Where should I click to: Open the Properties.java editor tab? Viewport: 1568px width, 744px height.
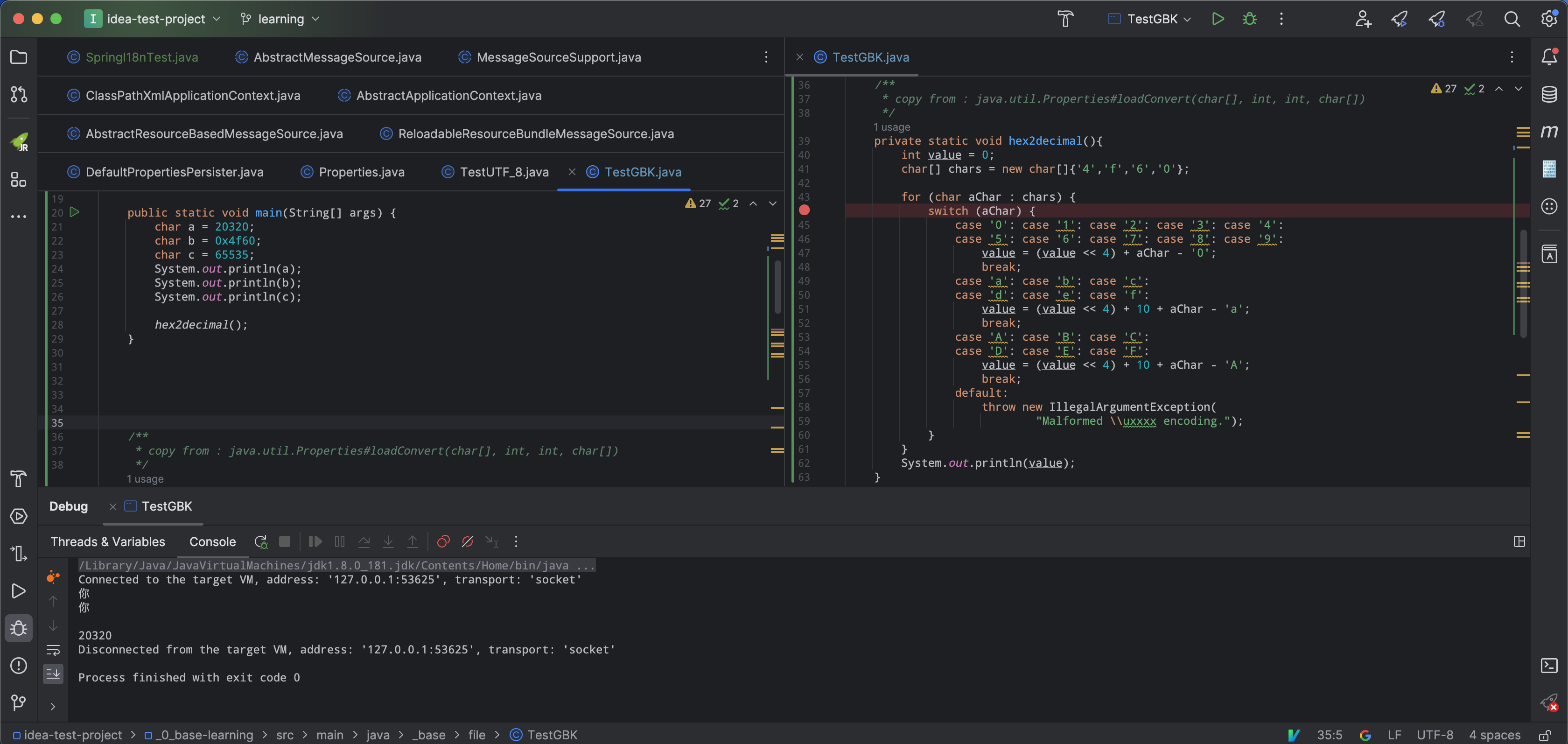point(361,172)
